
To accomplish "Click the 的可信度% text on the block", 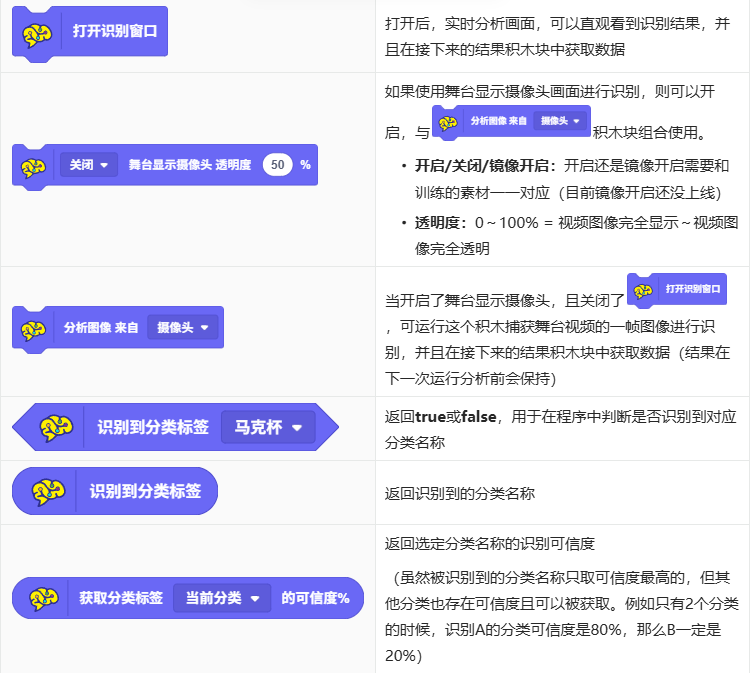I will pyautogui.click(x=315, y=598).
